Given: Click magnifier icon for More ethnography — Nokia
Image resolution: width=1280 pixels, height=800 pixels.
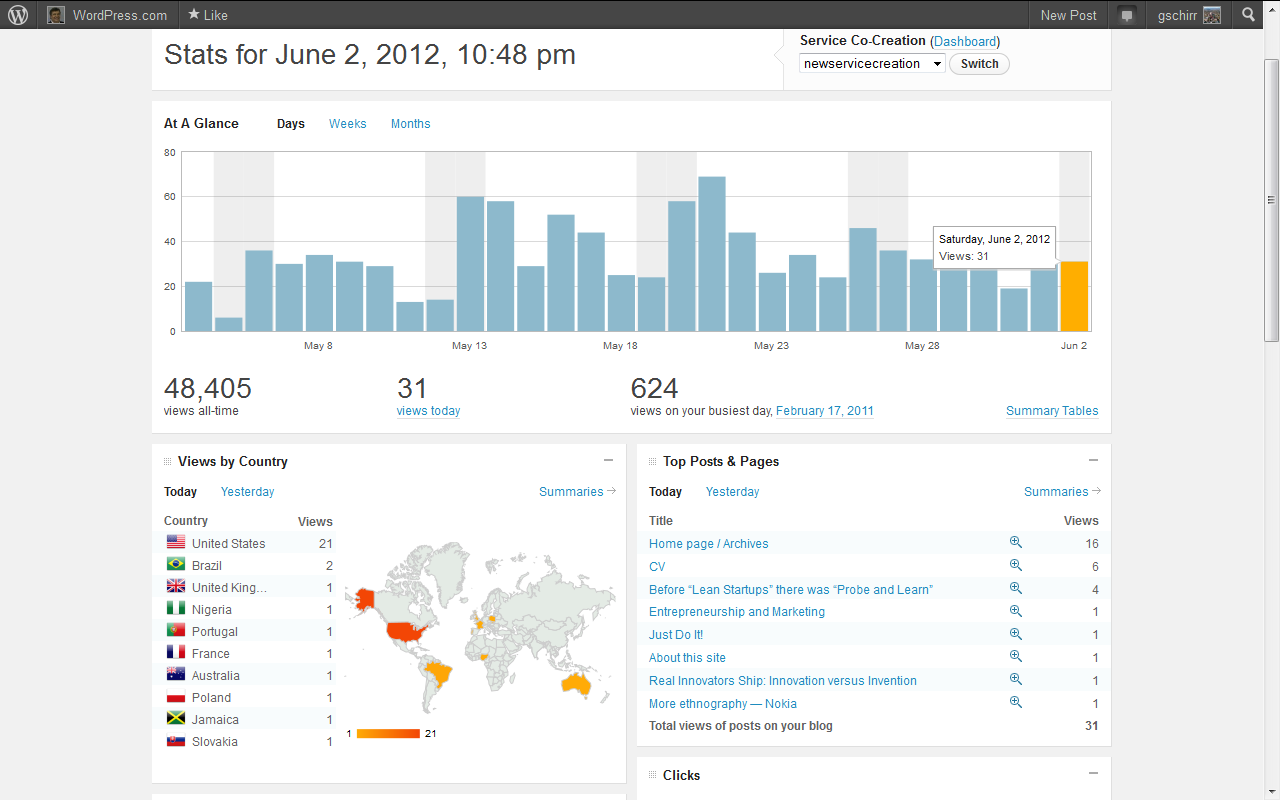Looking at the screenshot, I should pyautogui.click(x=1015, y=702).
